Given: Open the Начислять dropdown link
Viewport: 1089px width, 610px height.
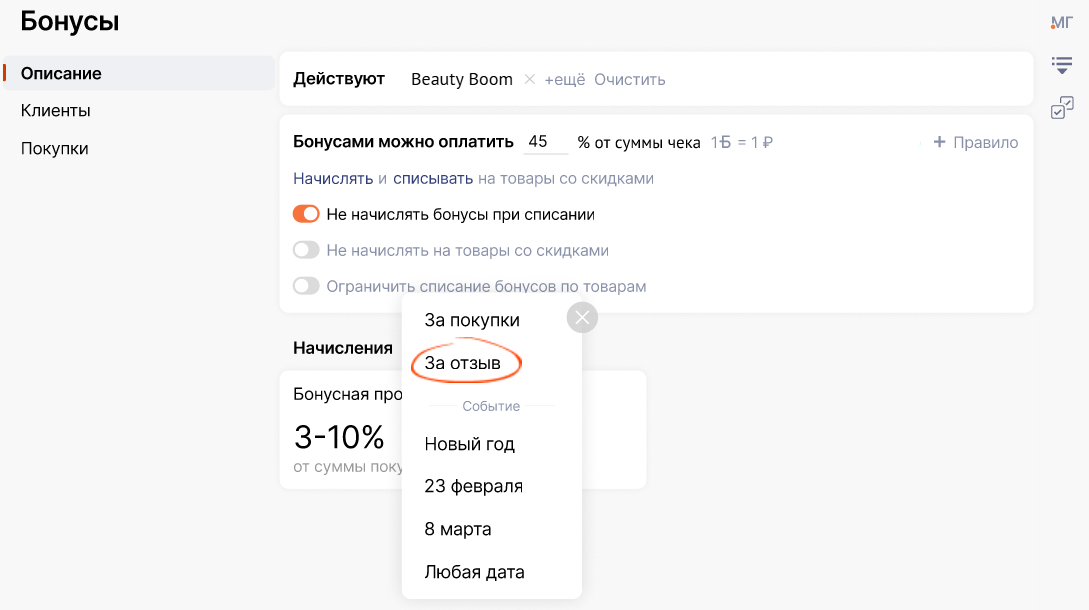Looking at the screenshot, I should [333, 178].
